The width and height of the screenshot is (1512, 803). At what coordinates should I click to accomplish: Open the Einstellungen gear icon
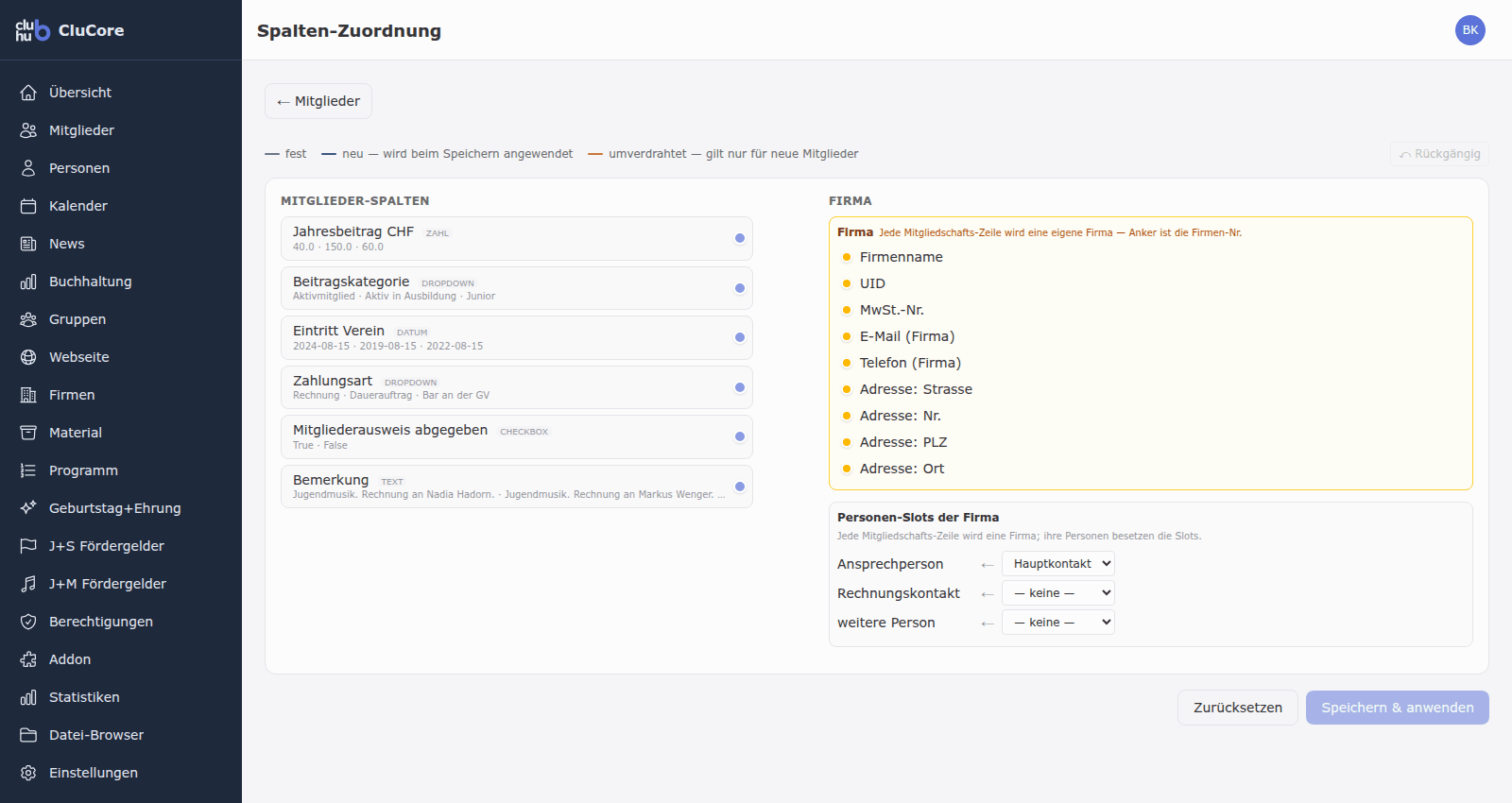(28, 773)
